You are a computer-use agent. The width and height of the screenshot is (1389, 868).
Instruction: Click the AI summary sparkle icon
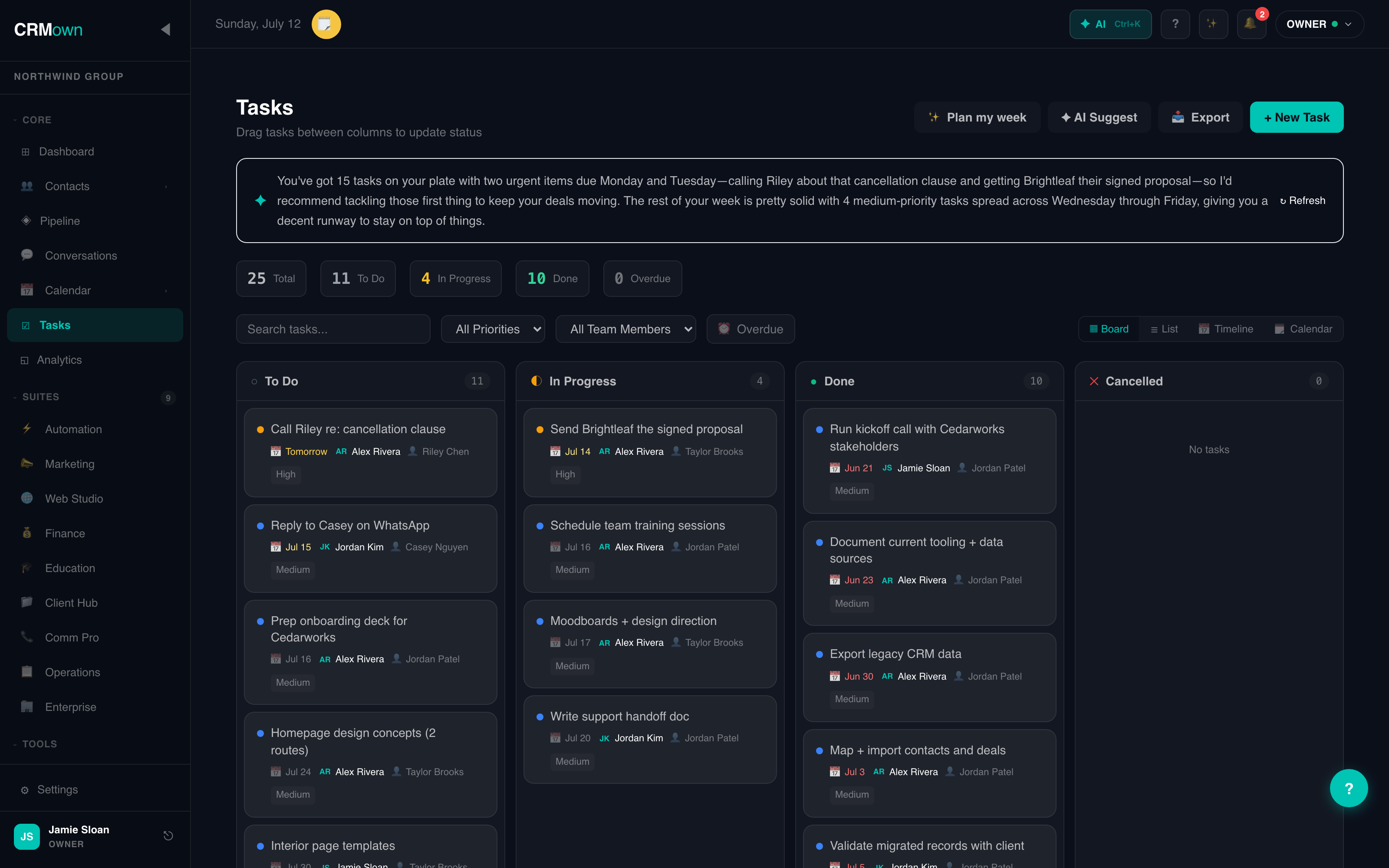coord(260,201)
